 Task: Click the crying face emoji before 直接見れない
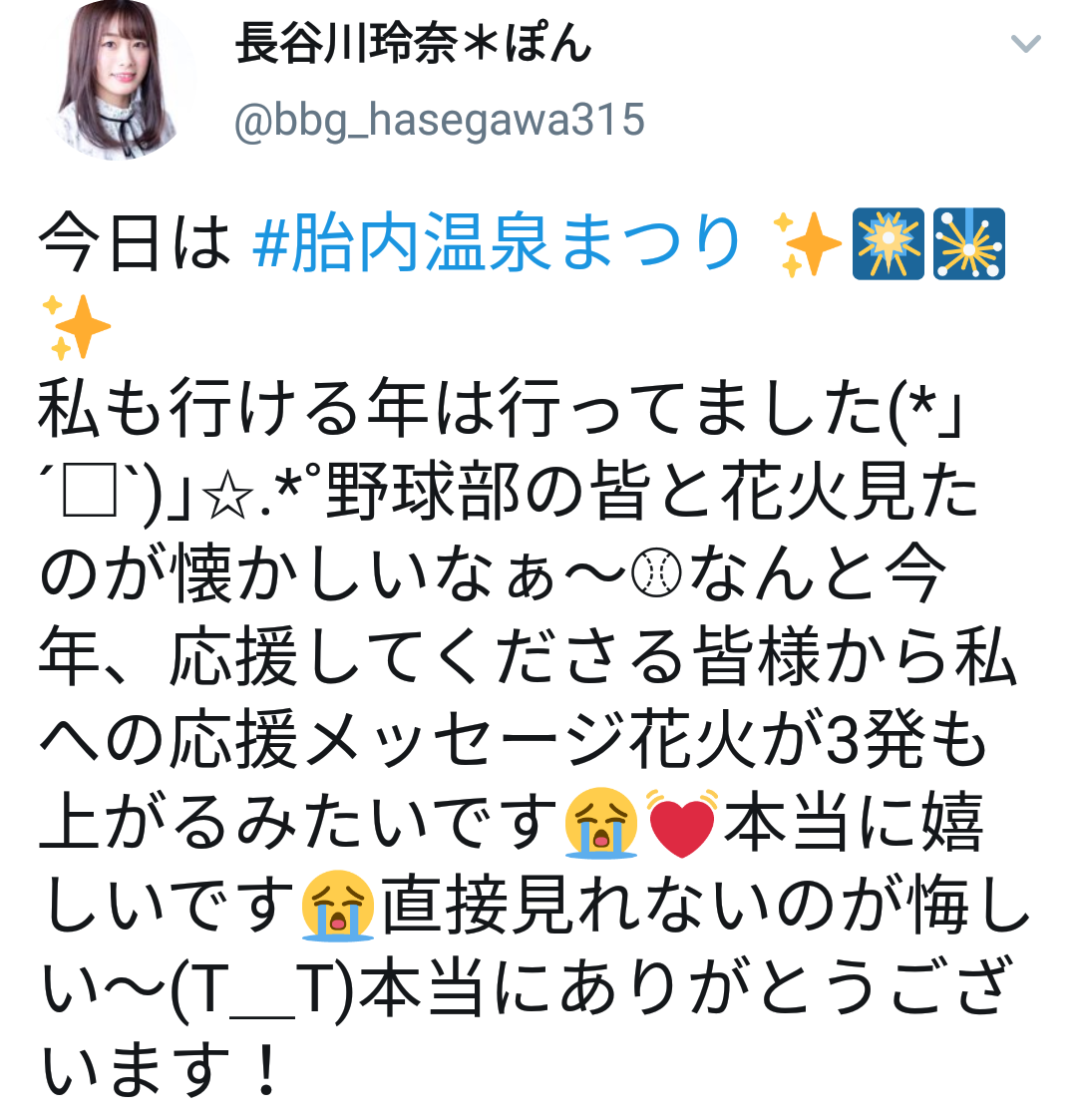(338, 905)
